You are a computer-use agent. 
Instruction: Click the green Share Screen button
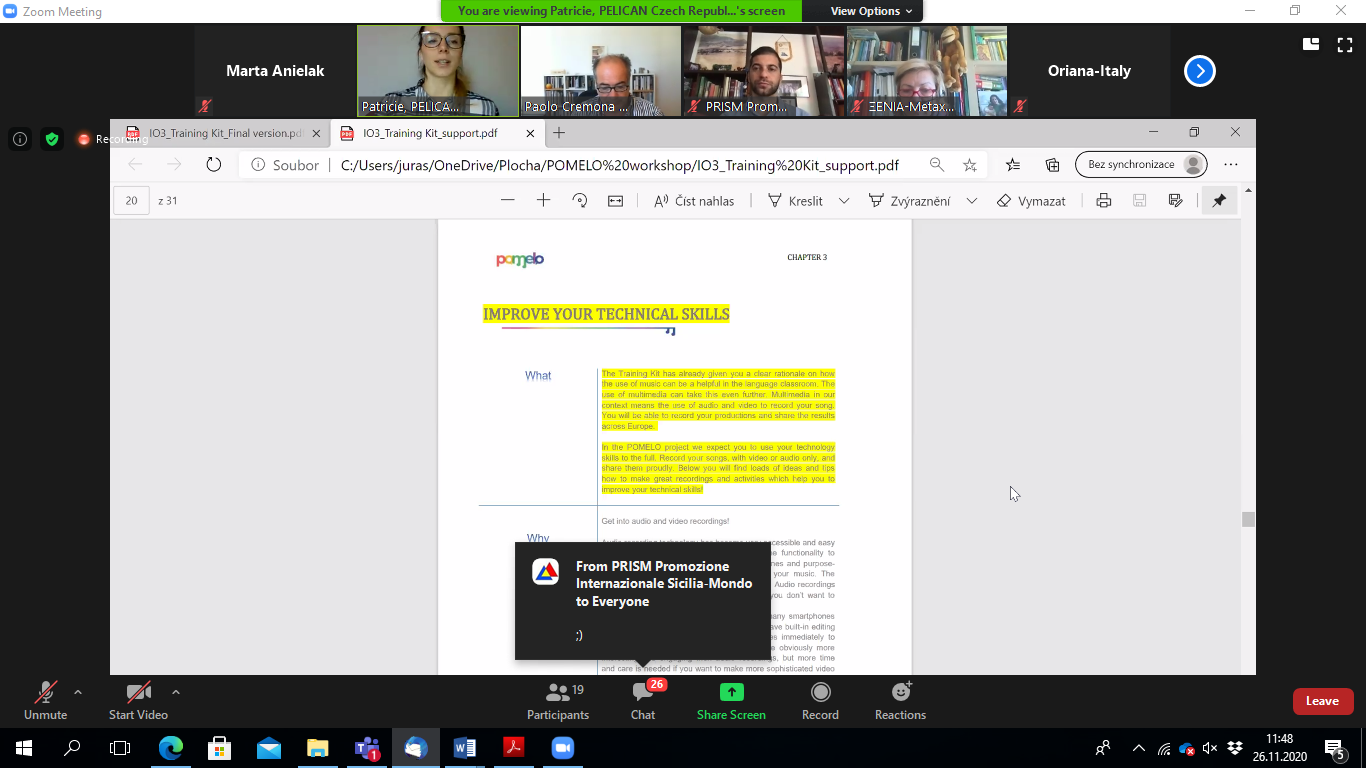[731, 700]
